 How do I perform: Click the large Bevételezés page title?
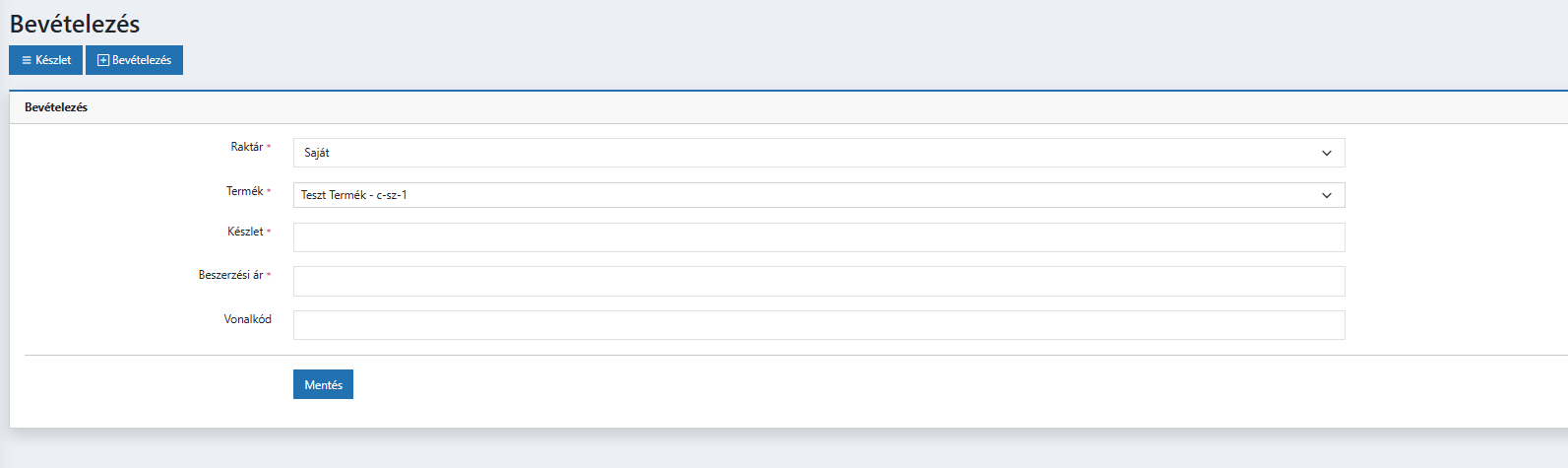pos(75,24)
